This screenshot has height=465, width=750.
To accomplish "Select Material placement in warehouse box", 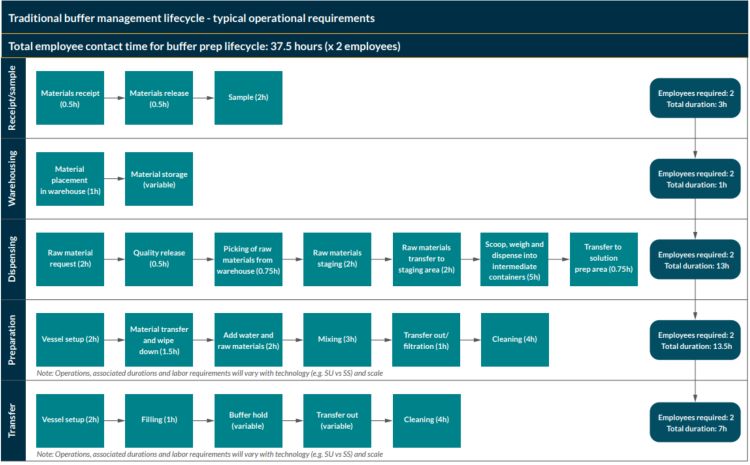I will [70, 179].
